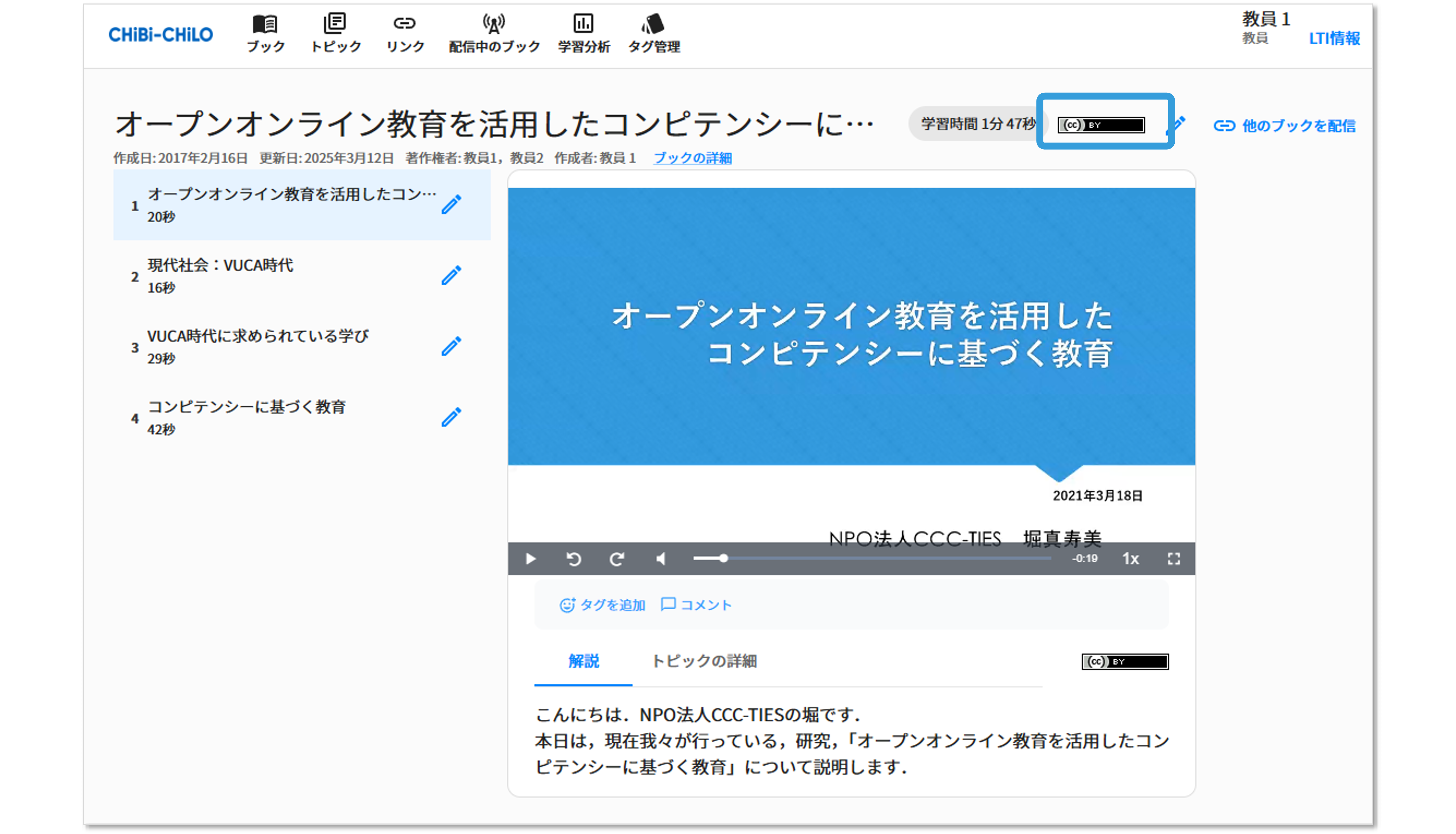Switch to トピックの詳細 tab
1456x834 pixels.
[704, 661]
